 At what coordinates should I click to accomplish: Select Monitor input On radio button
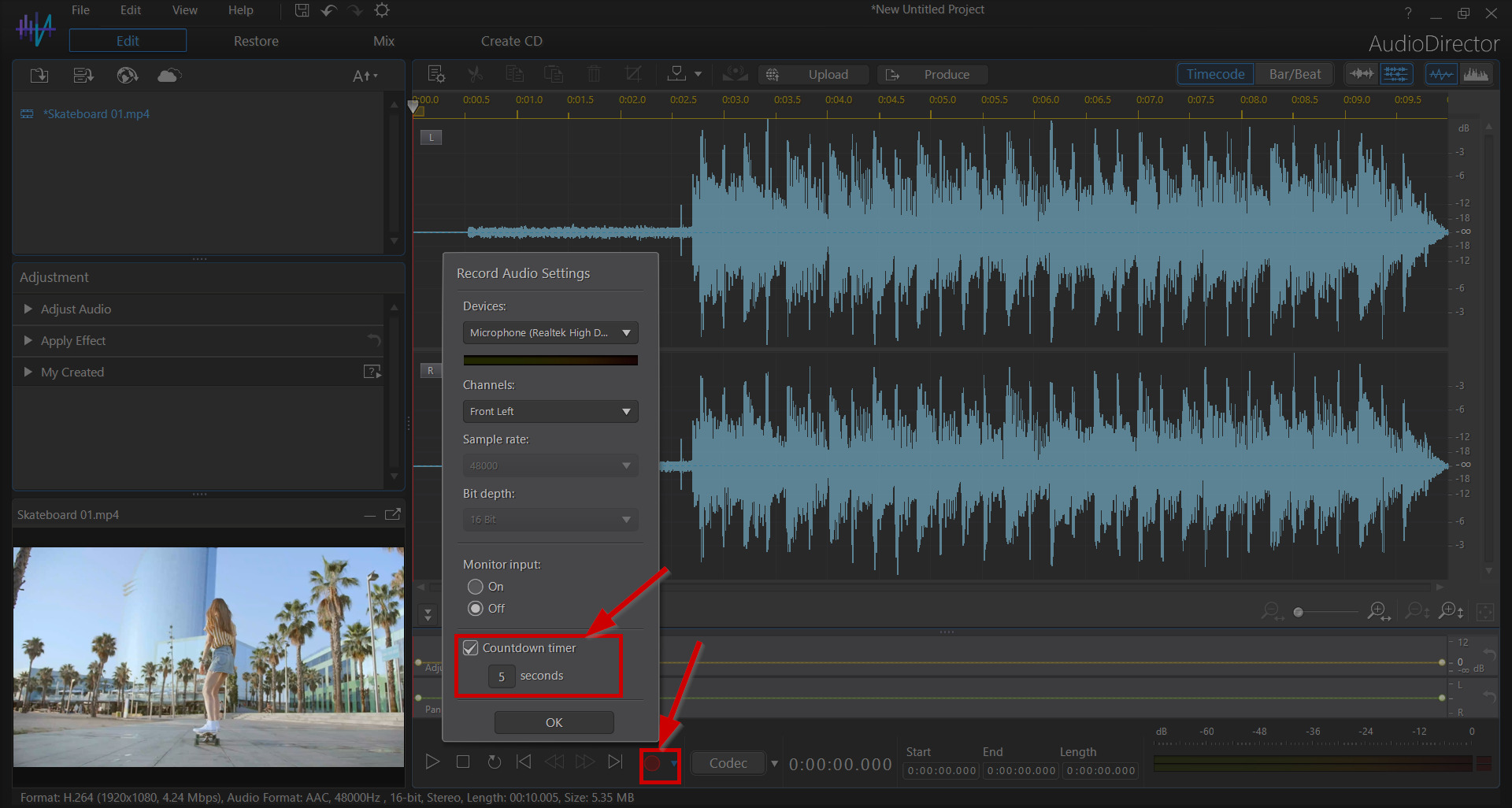(476, 587)
